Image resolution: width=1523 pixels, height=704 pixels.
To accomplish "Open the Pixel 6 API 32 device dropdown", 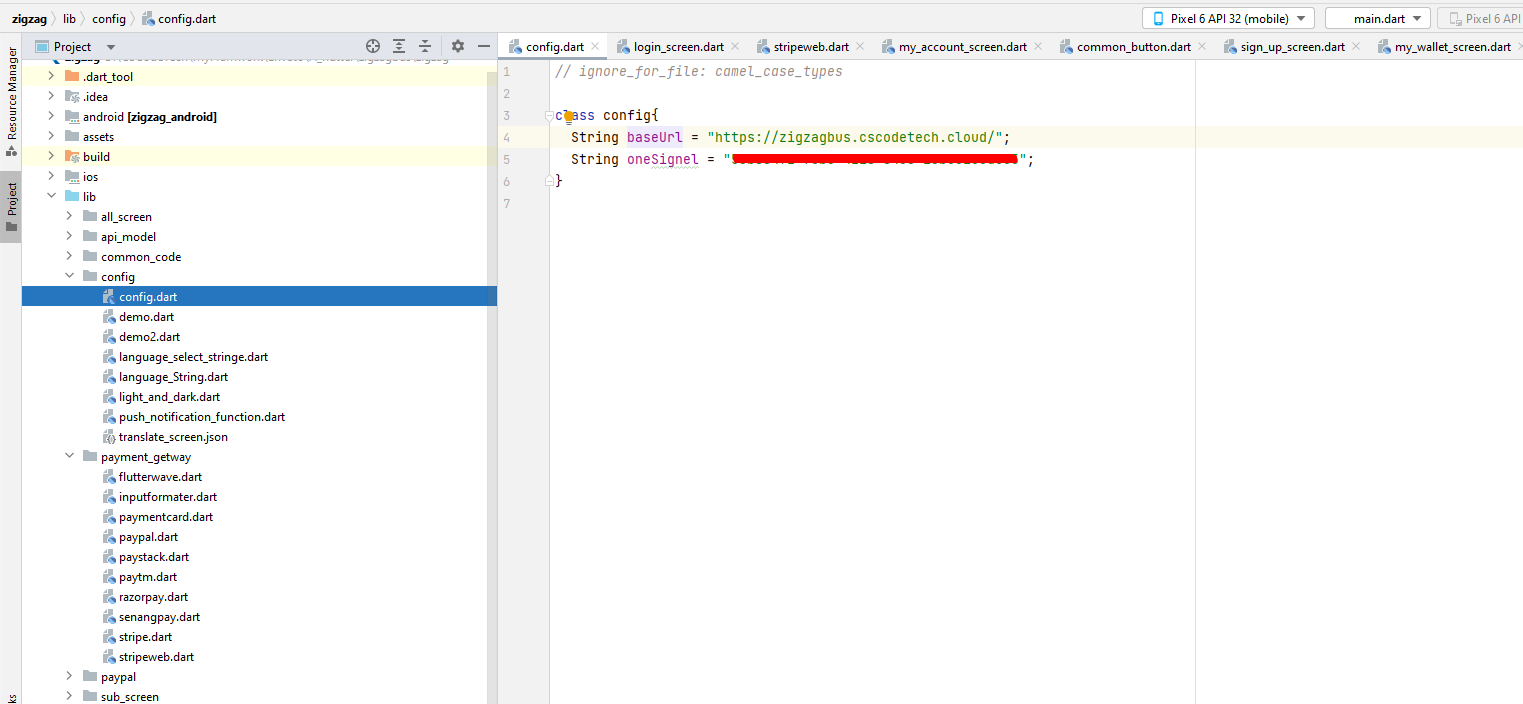I will 1228,18.
